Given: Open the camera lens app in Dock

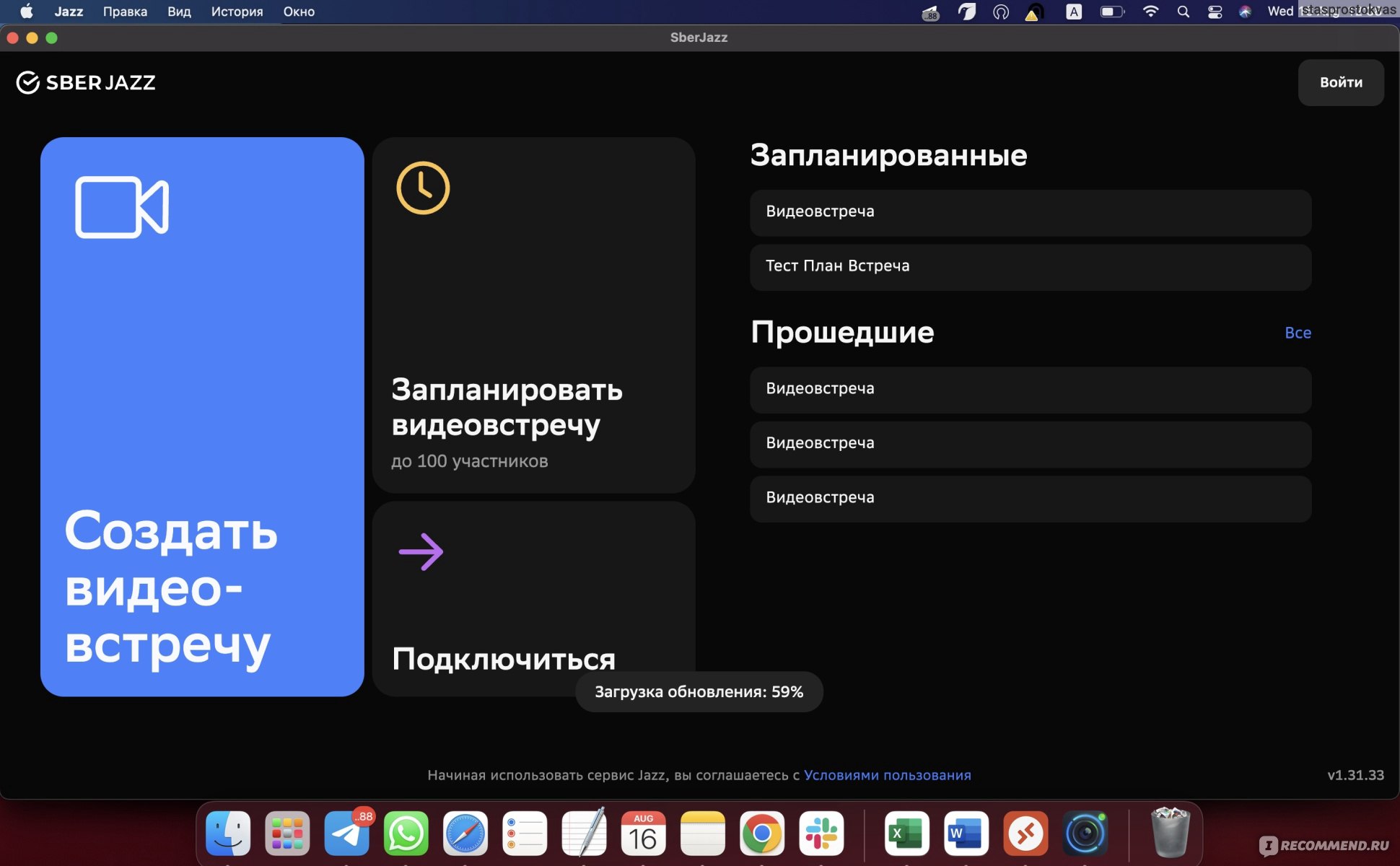Looking at the screenshot, I should tap(1085, 834).
